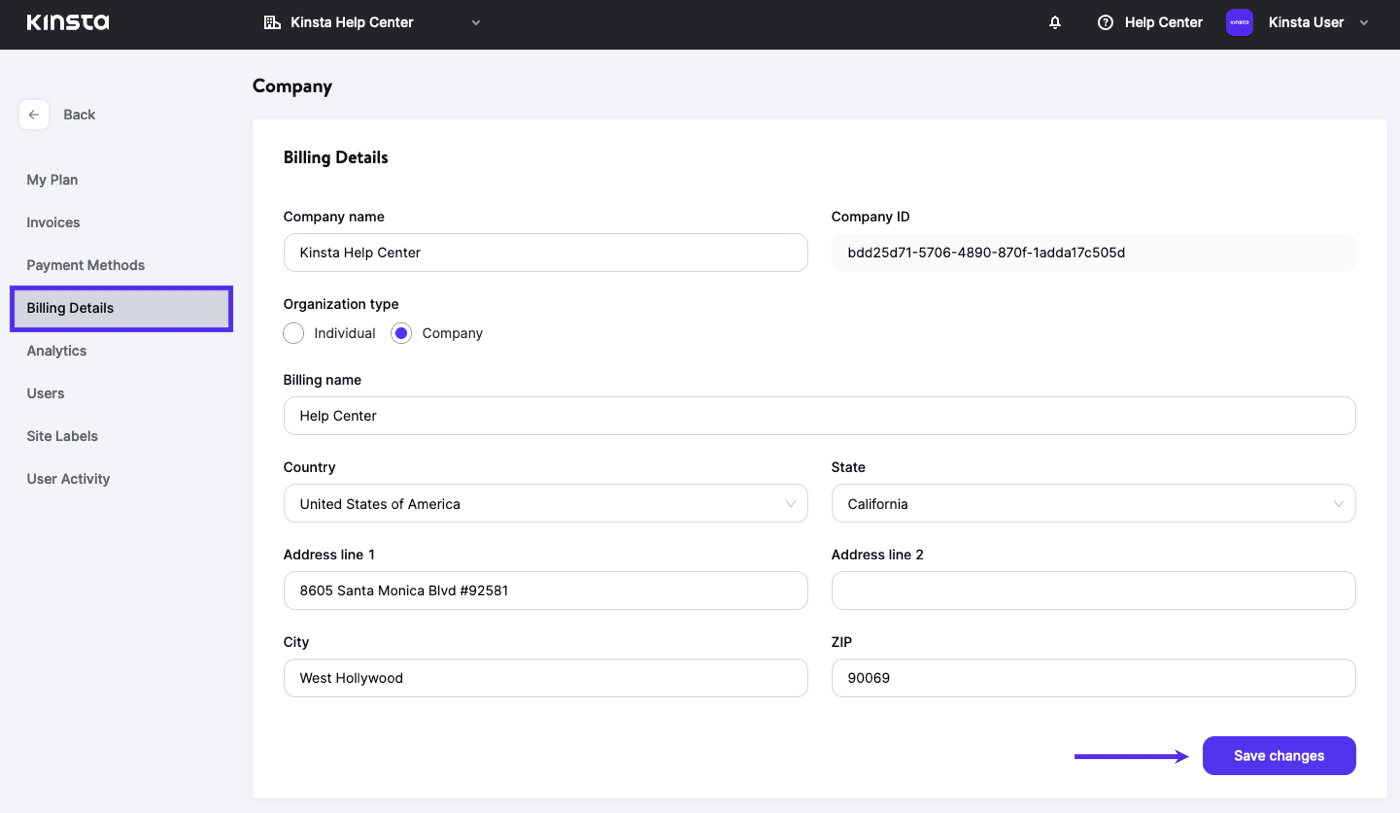Open the State dropdown
Screen dimensions: 1400x813
point(1093,504)
